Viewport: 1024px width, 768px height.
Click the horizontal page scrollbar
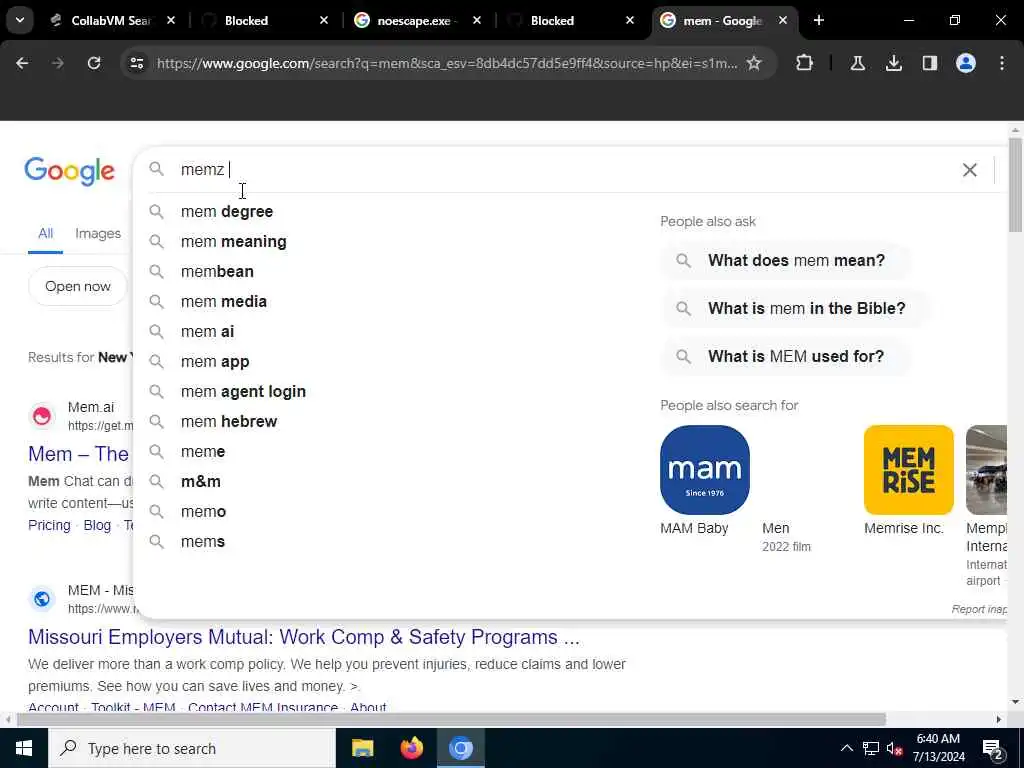click(451, 720)
